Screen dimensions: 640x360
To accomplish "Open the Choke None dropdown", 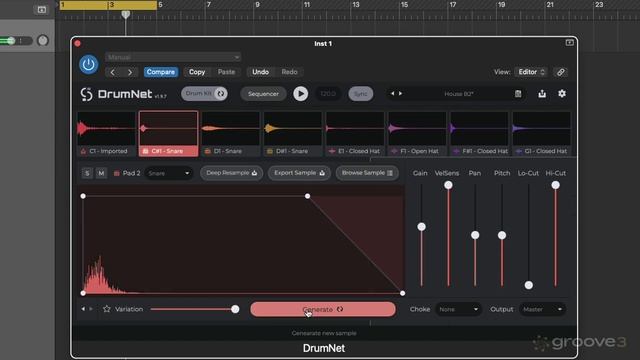I will [458, 309].
